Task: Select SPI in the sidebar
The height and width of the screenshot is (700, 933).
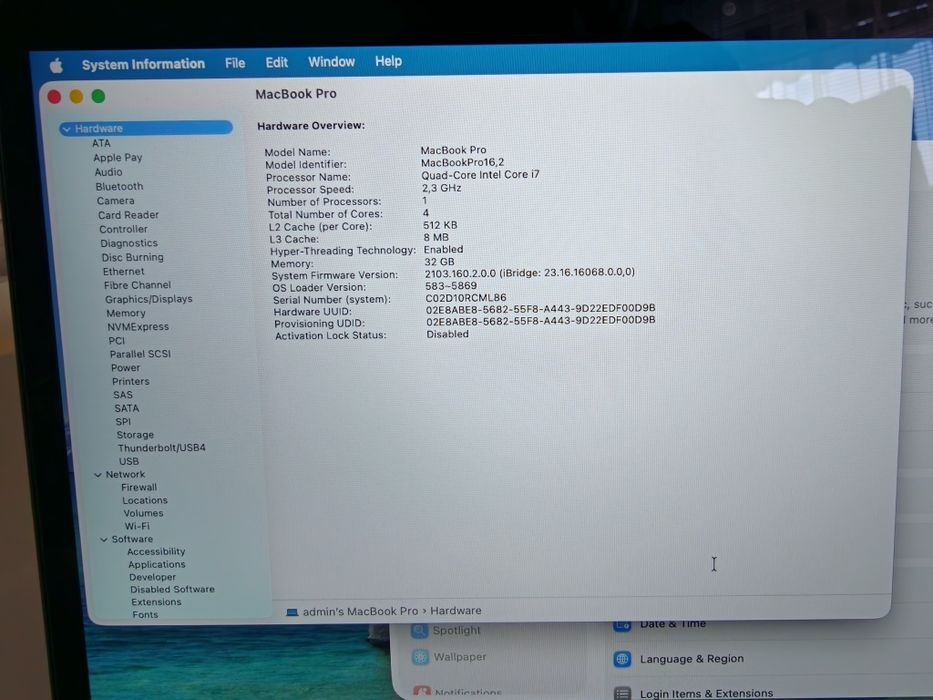Action: click(123, 421)
